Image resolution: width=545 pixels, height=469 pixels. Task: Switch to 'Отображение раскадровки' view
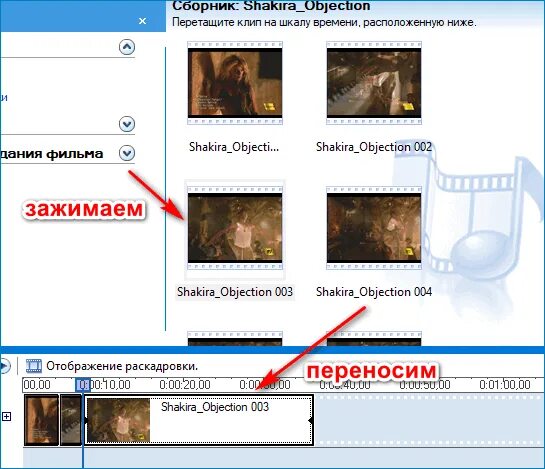point(122,366)
